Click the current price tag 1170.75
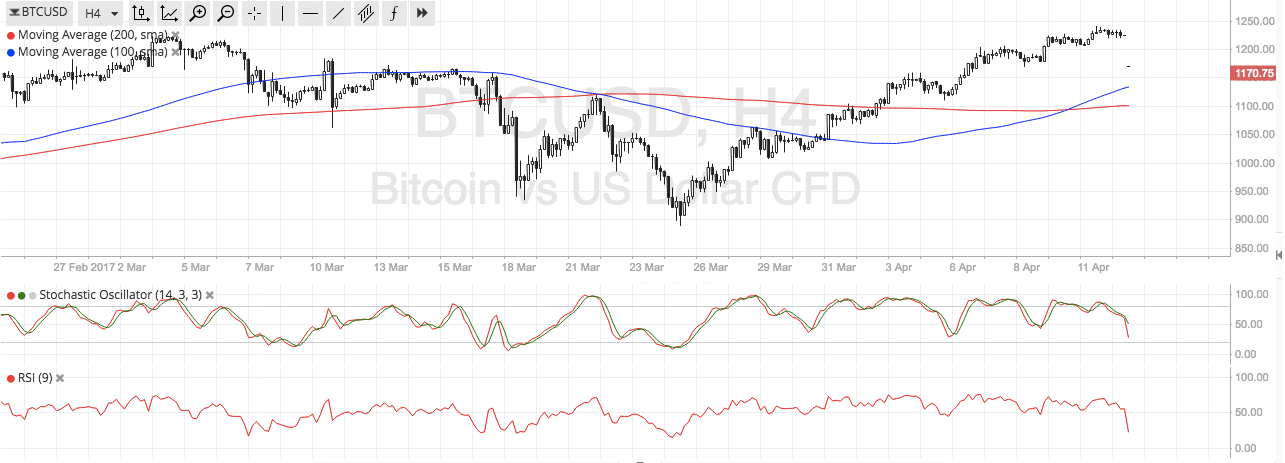Viewport: 1285px width, 463px height. (x=1254, y=73)
